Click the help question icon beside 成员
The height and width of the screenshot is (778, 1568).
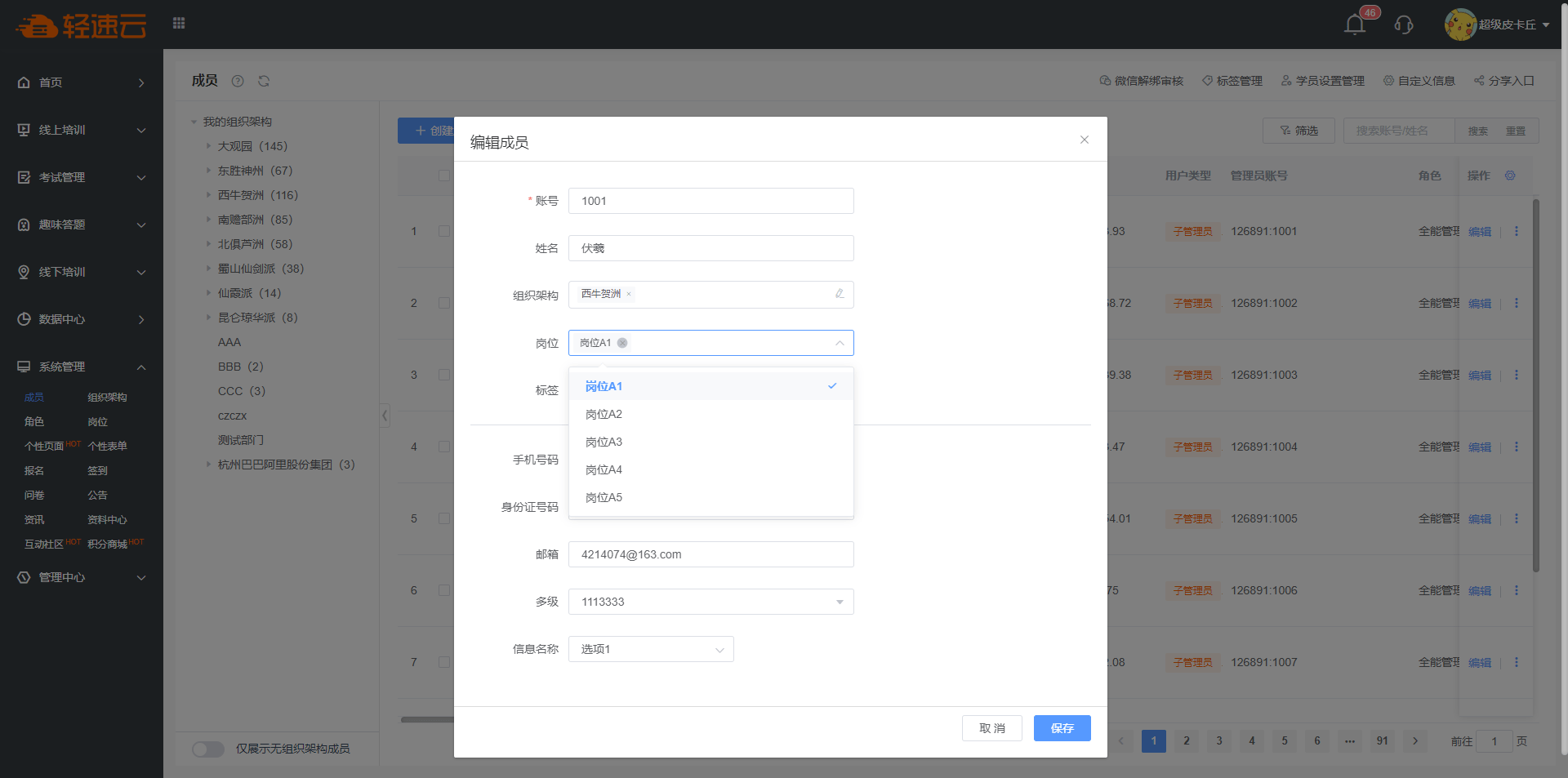click(238, 81)
